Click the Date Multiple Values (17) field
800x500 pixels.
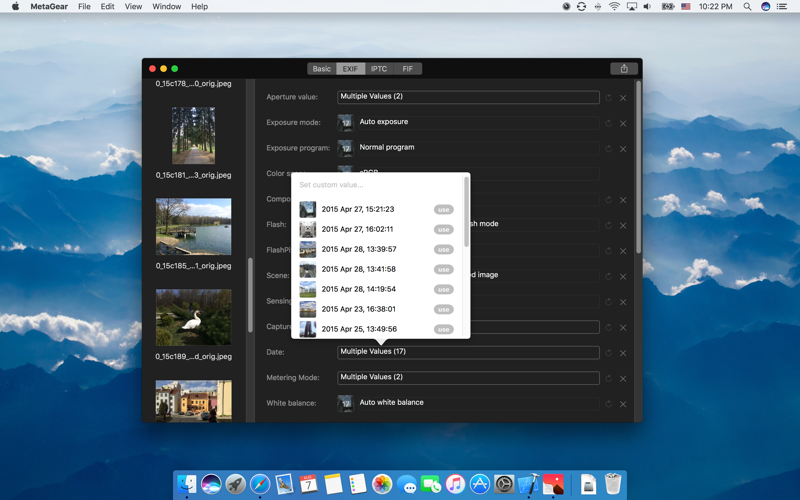click(468, 352)
